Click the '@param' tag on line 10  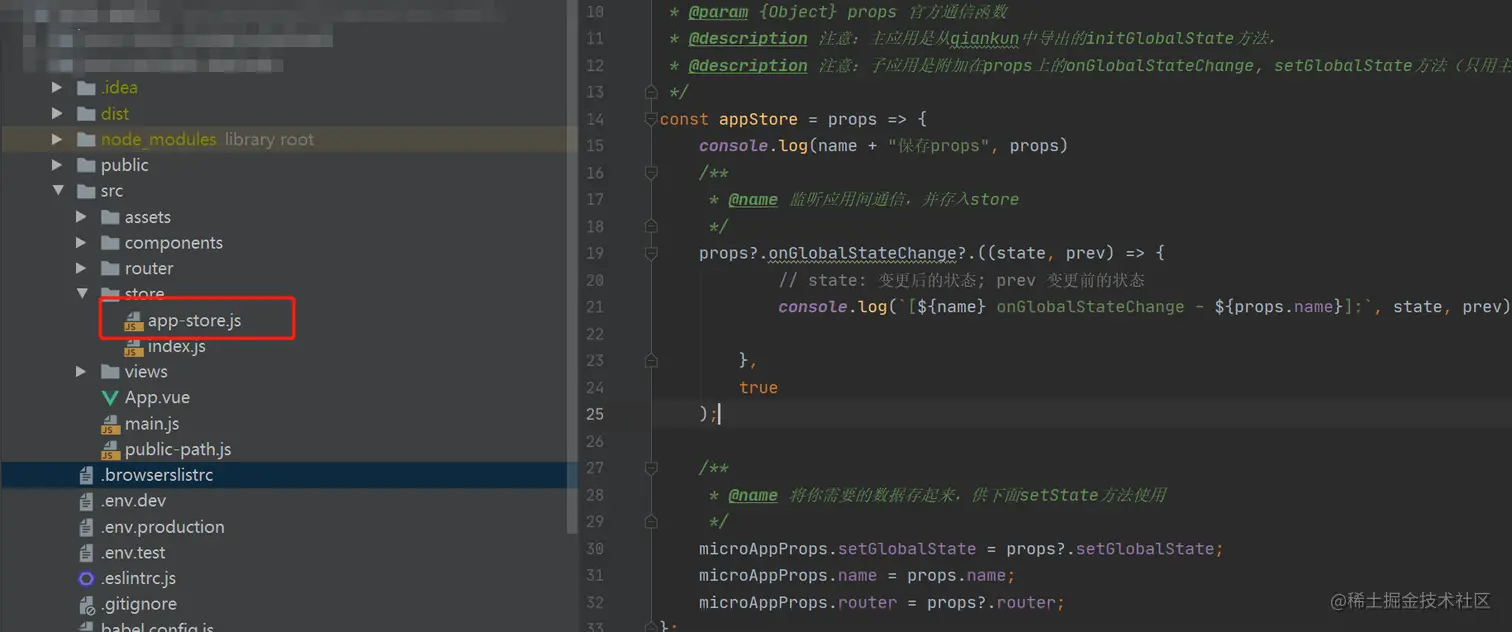[x=718, y=12]
